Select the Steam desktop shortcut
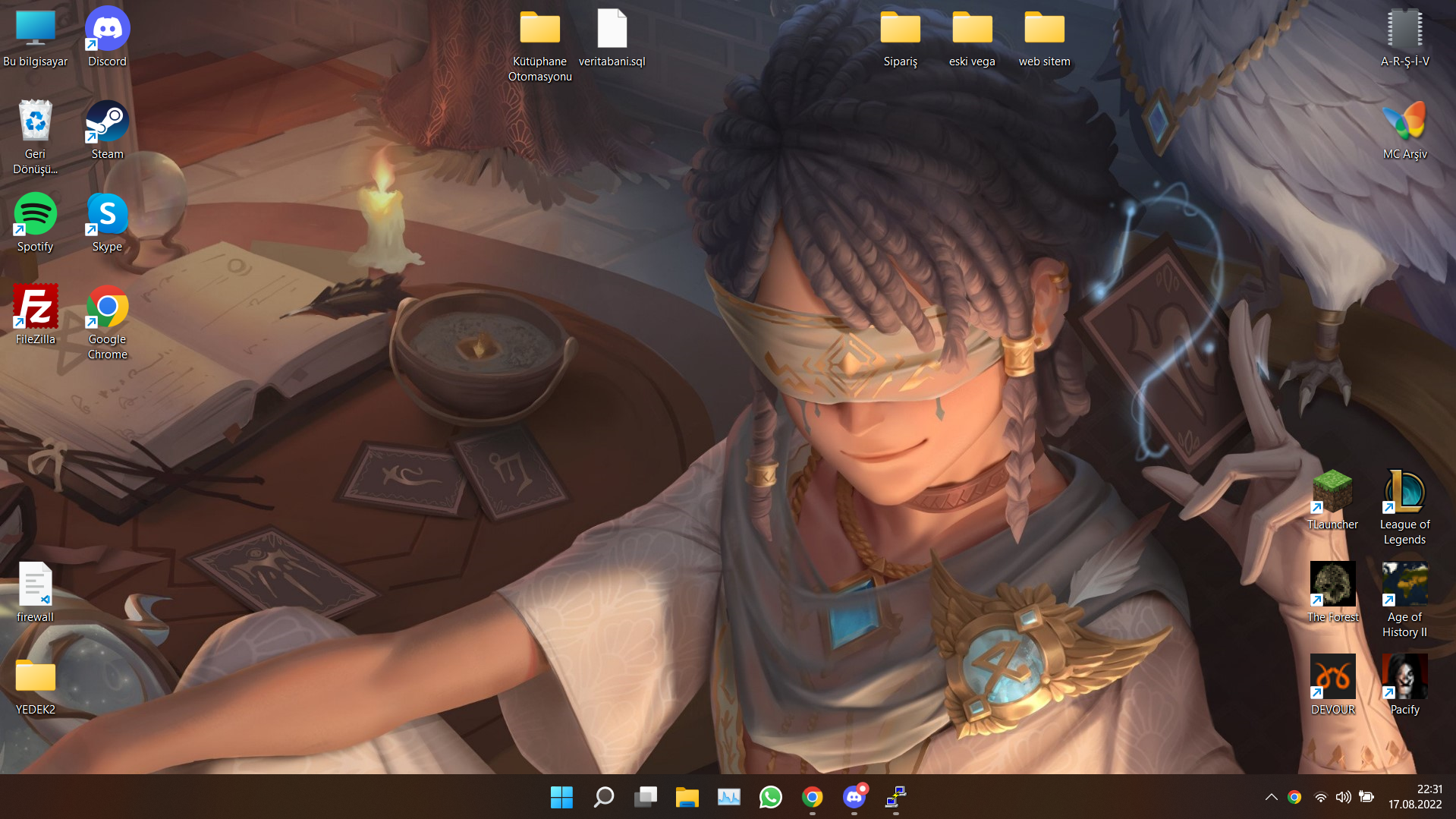 tap(107, 131)
